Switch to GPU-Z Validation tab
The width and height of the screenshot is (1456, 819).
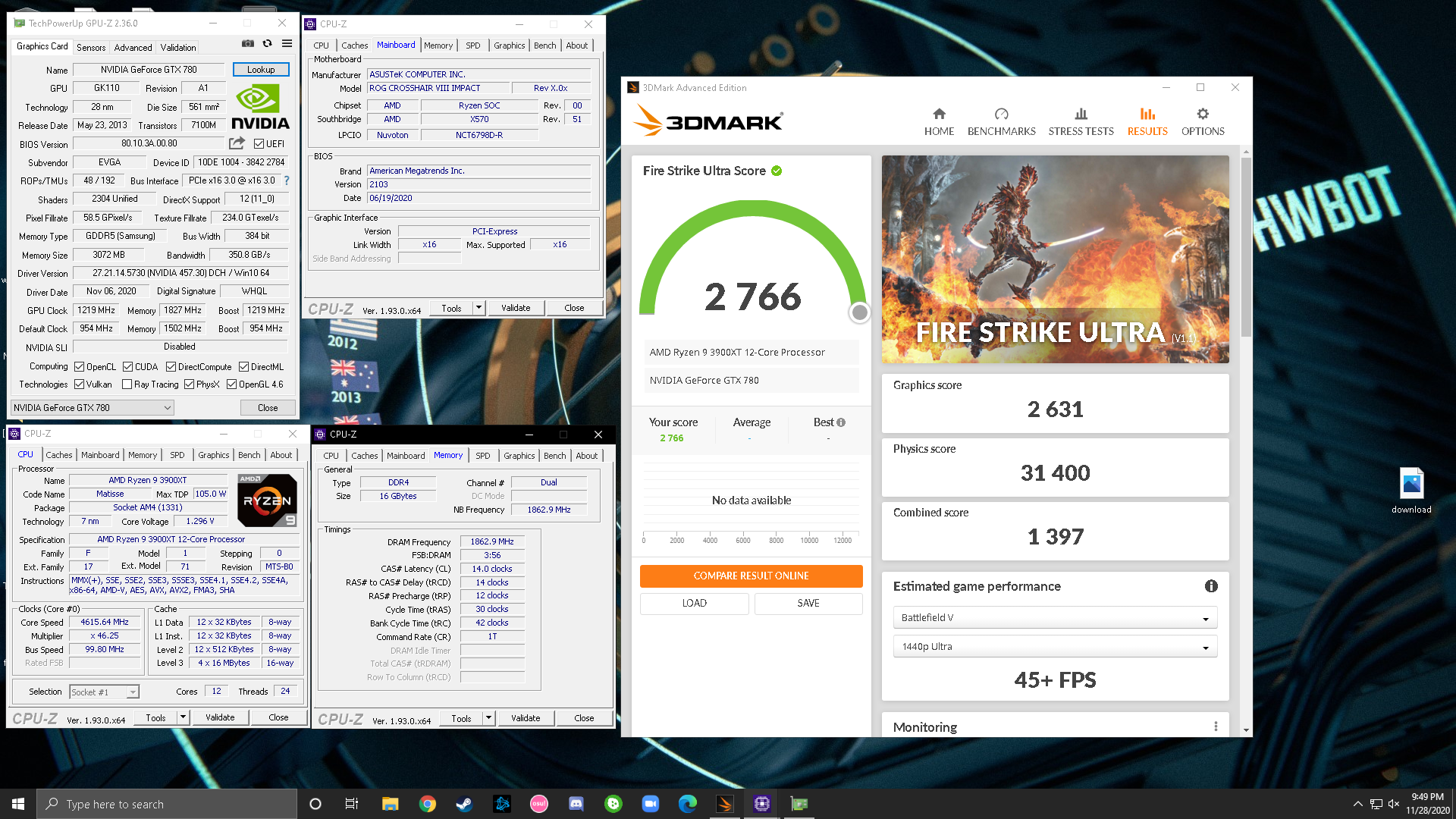tap(178, 47)
